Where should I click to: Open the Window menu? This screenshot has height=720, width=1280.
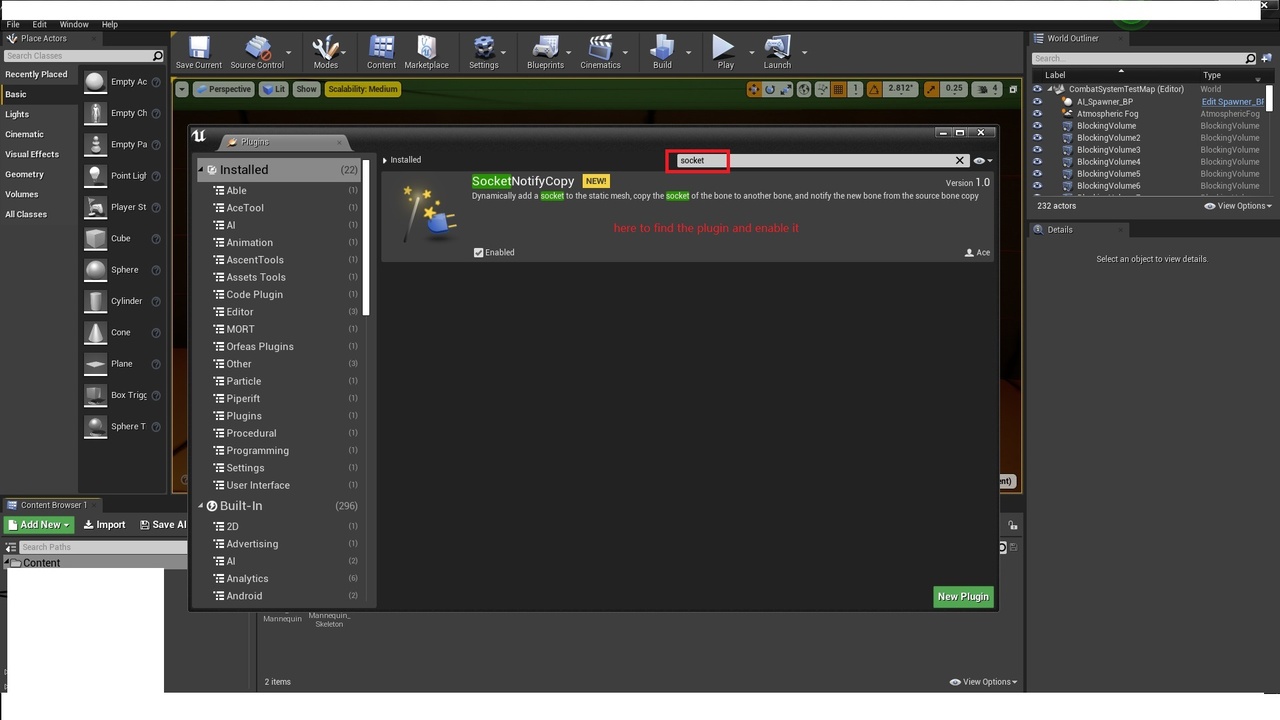tap(74, 24)
